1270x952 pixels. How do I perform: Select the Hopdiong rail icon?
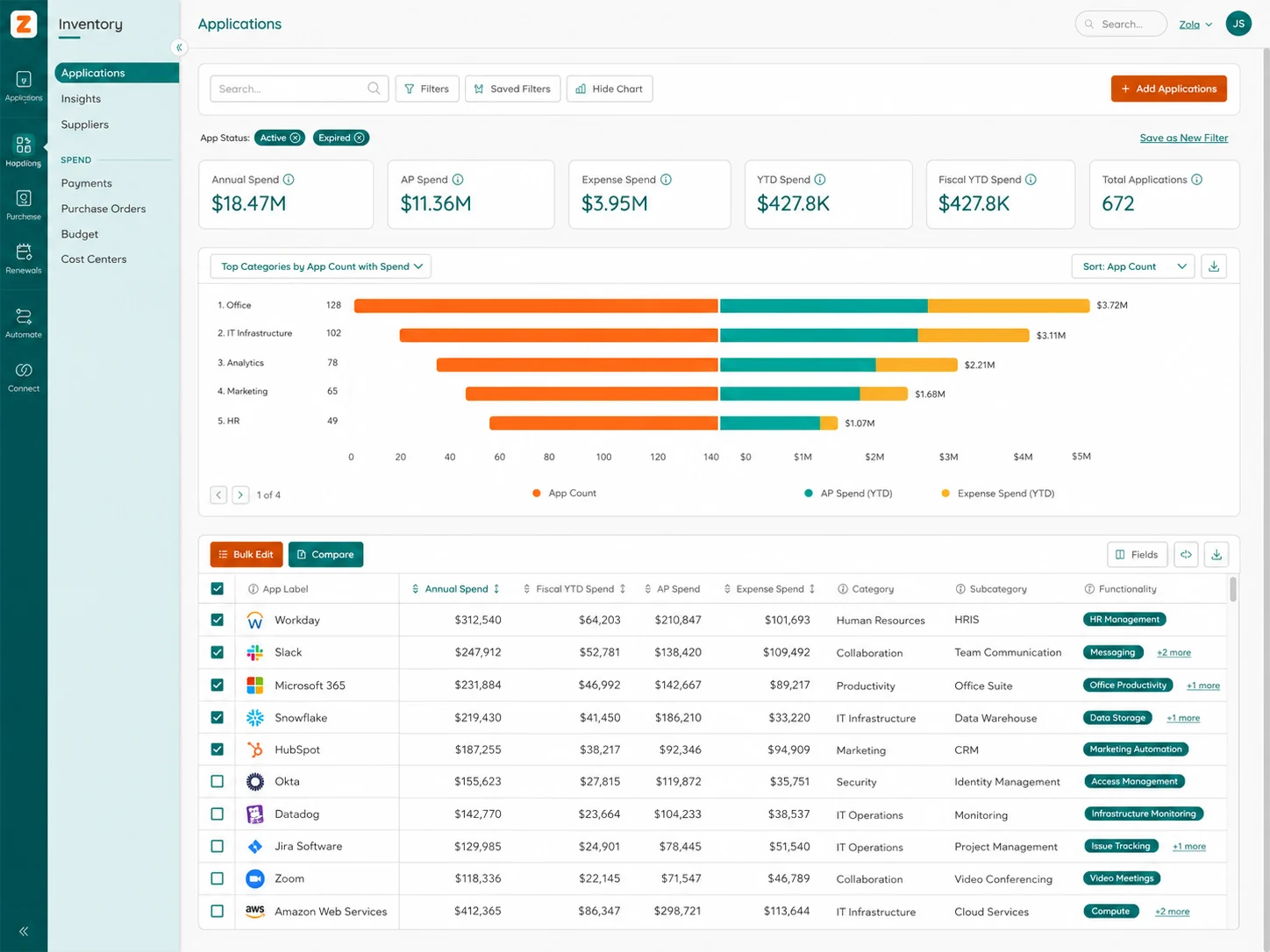pos(24,145)
